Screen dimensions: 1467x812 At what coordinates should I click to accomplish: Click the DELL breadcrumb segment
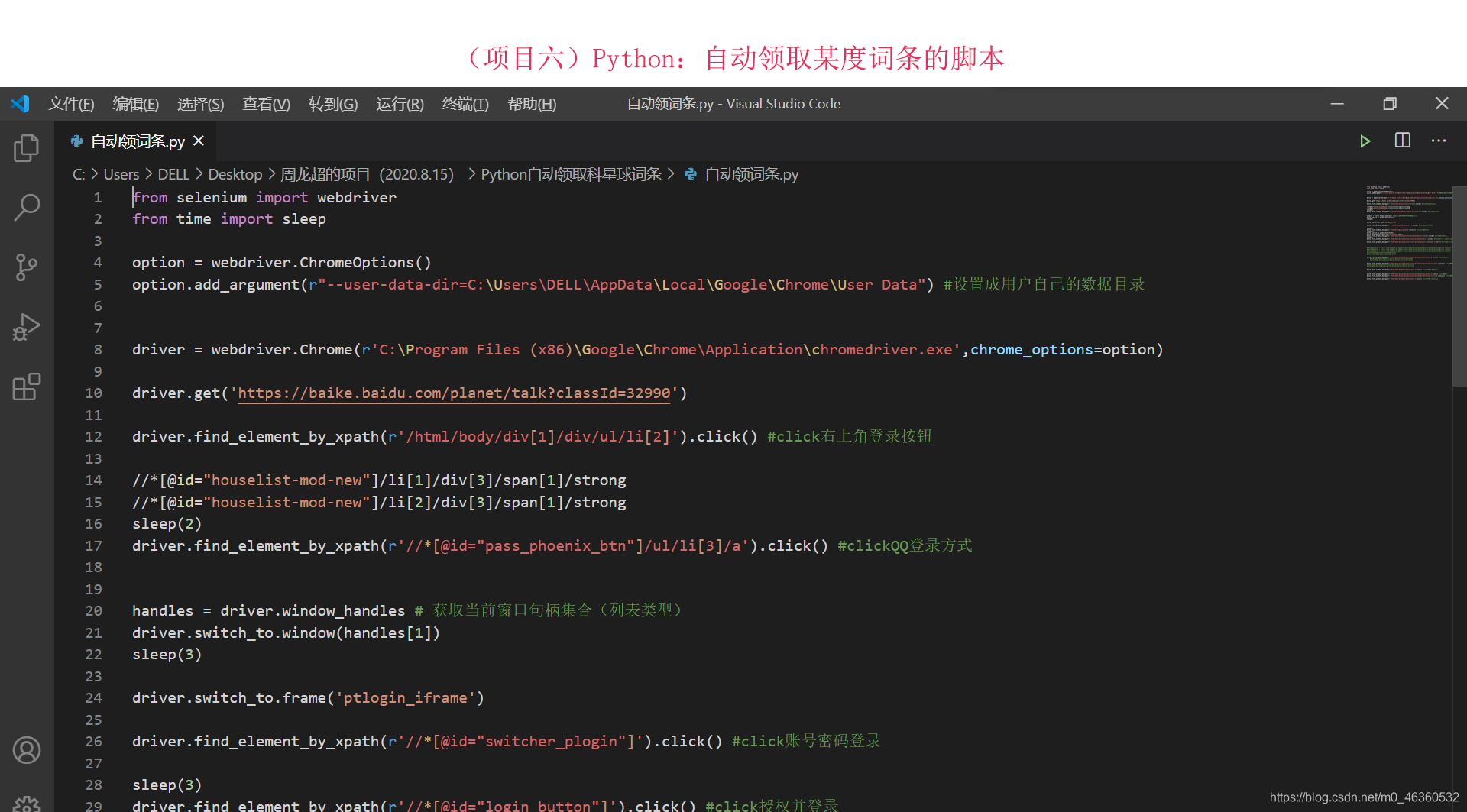[173, 174]
